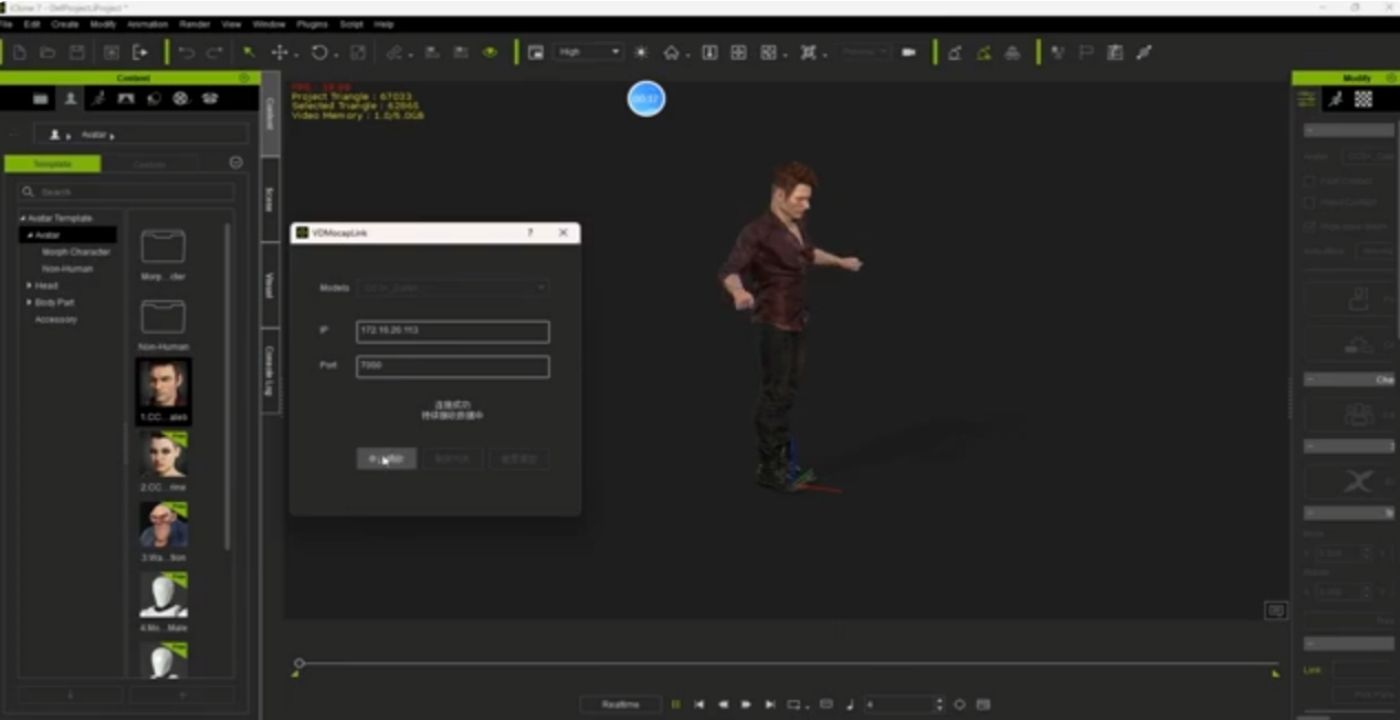Image resolution: width=1400 pixels, height=720 pixels.
Task: Click the Content panel search field
Action: click(x=126, y=191)
